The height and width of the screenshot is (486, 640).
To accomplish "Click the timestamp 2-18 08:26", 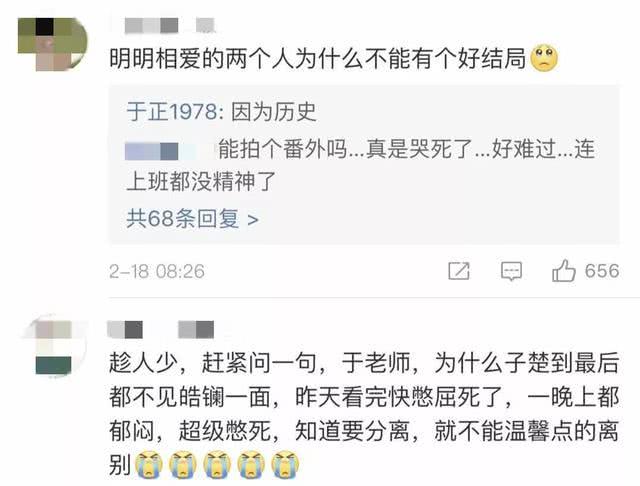I will click(x=157, y=271).
